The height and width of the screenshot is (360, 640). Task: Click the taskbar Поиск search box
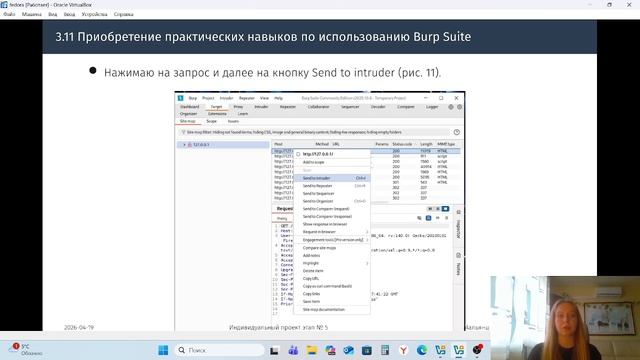[x=220, y=350]
